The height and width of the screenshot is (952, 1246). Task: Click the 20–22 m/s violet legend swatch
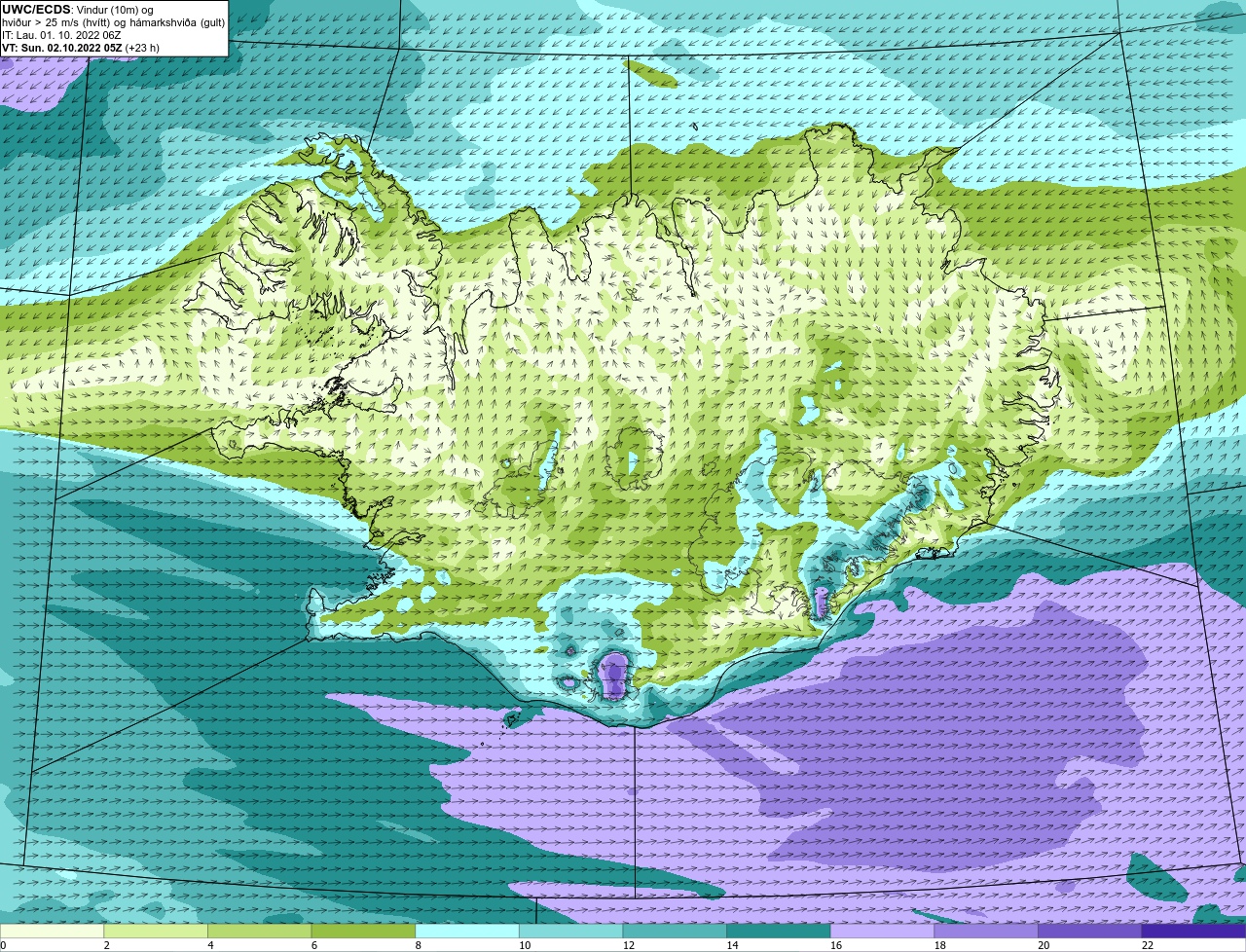1090,931
